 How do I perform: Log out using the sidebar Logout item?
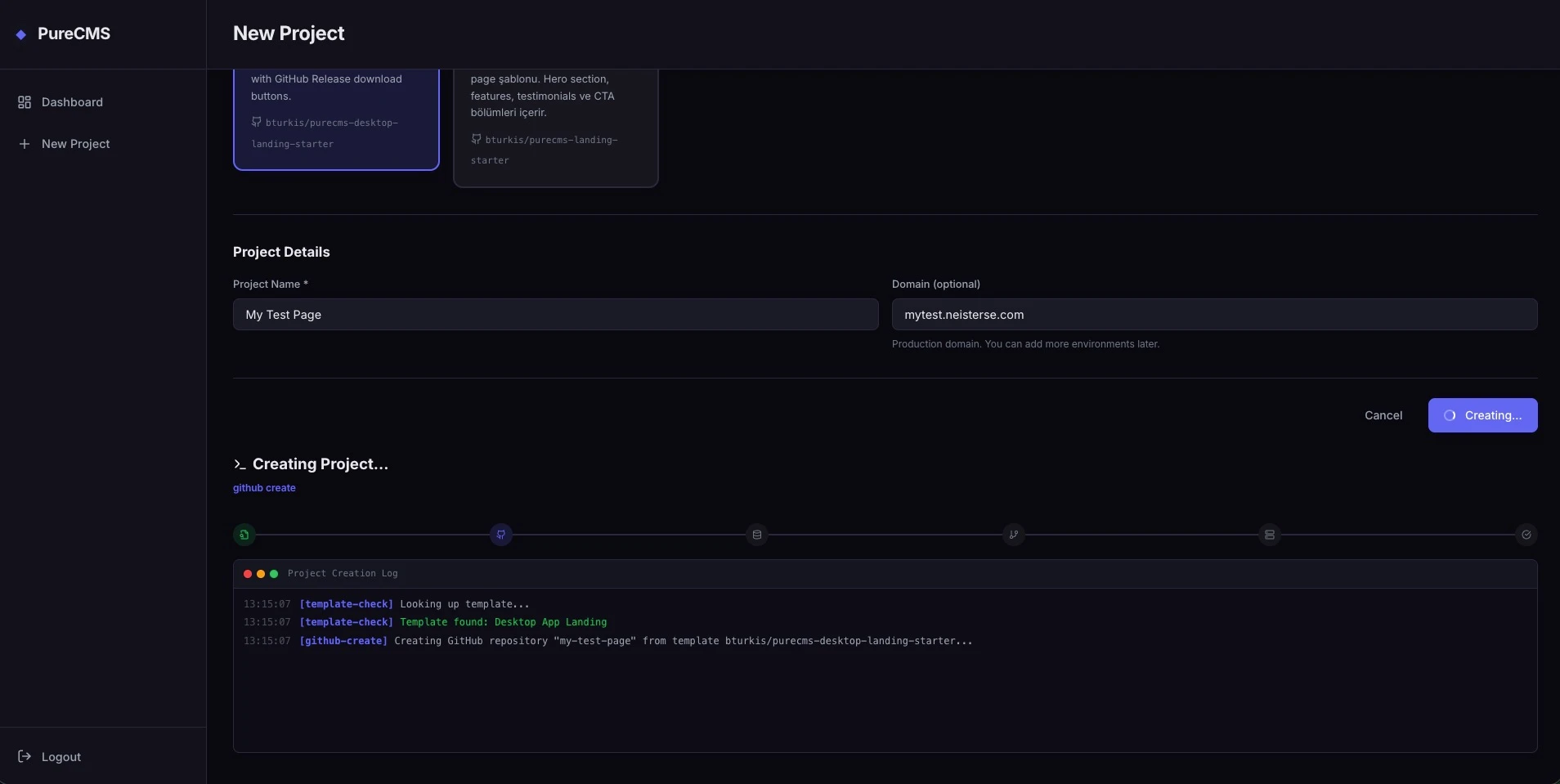pyautogui.click(x=103, y=756)
